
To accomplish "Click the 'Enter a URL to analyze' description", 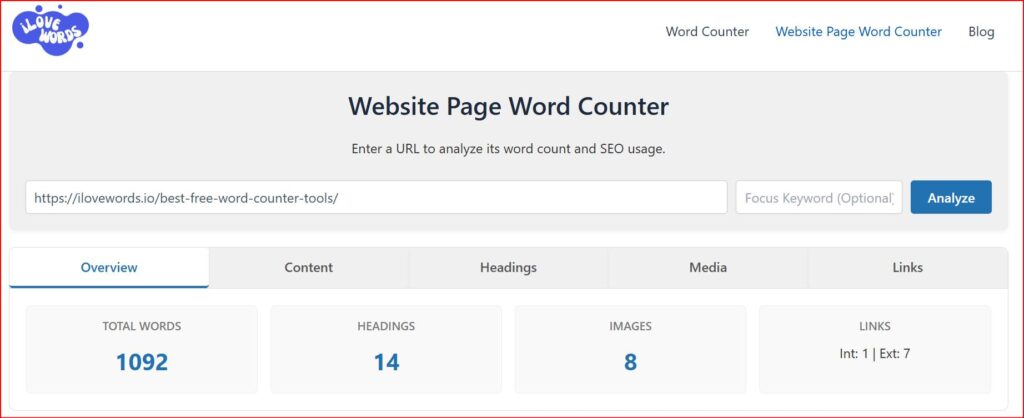I will pos(508,149).
